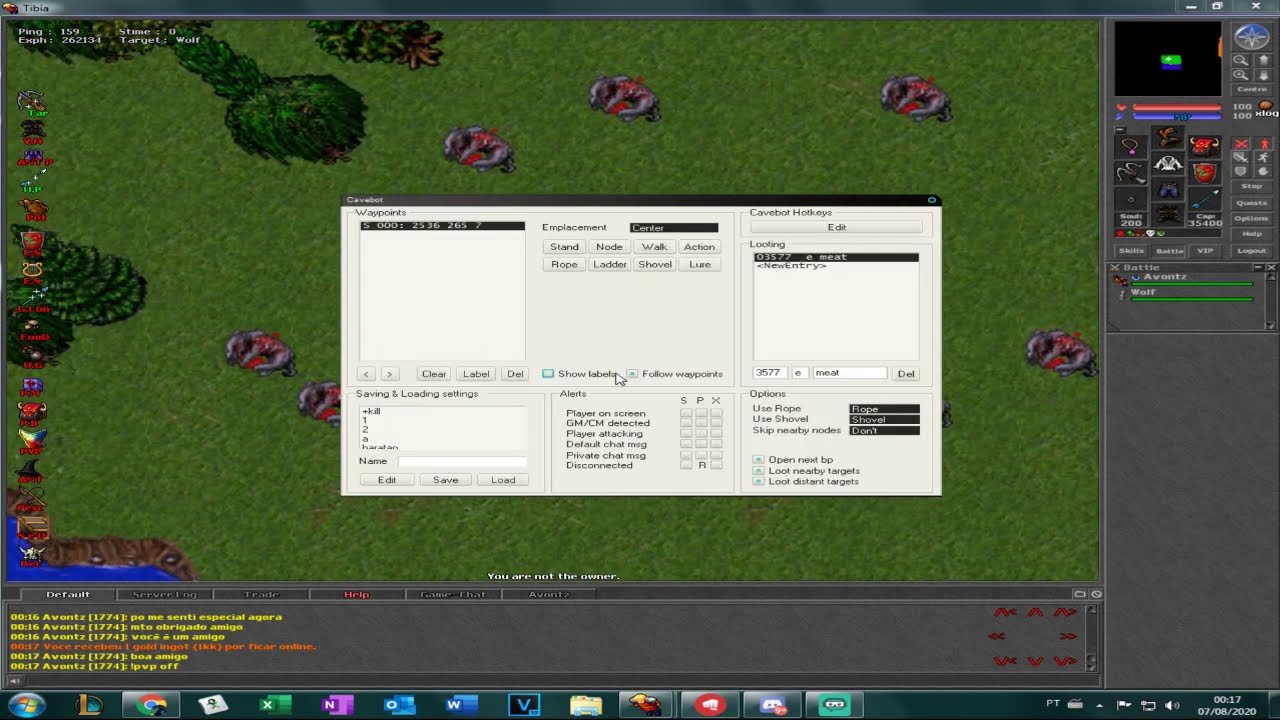Click the blue MP mana bar

pos(1177,117)
